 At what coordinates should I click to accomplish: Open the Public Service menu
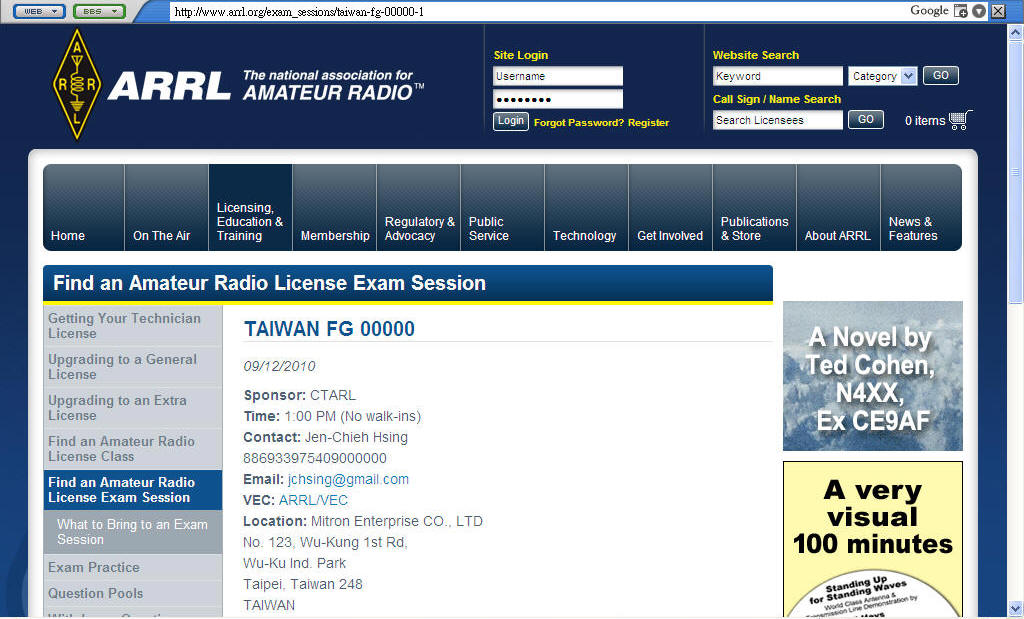click(x=502, y=208)
